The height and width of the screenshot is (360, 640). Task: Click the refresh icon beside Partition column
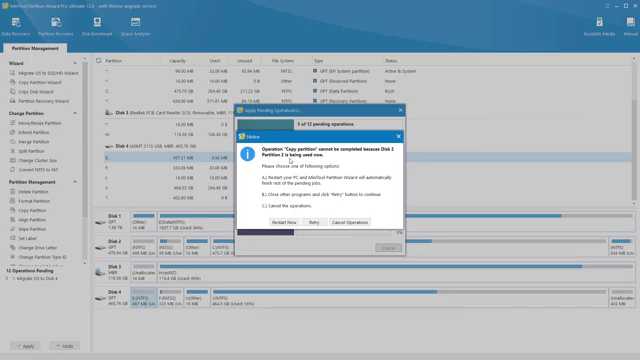point(98,60)
